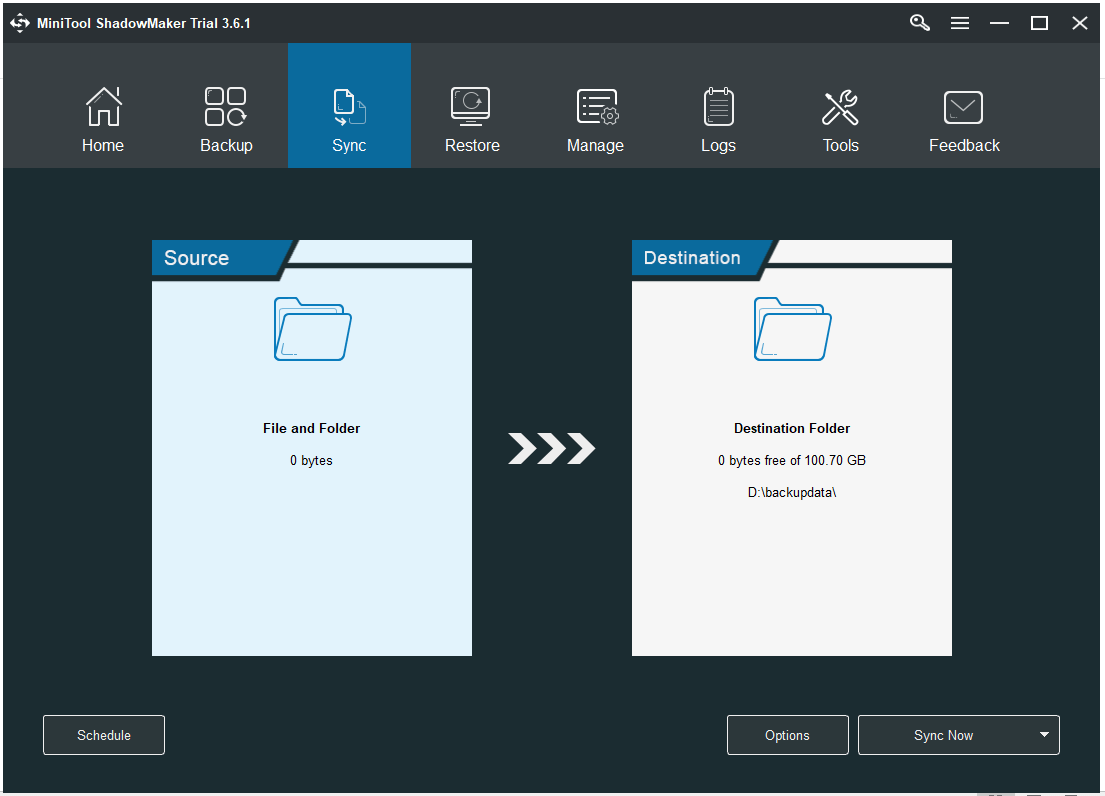
Task: Expand the Sync Now dropdown arrow
Action: [1043, 735]
